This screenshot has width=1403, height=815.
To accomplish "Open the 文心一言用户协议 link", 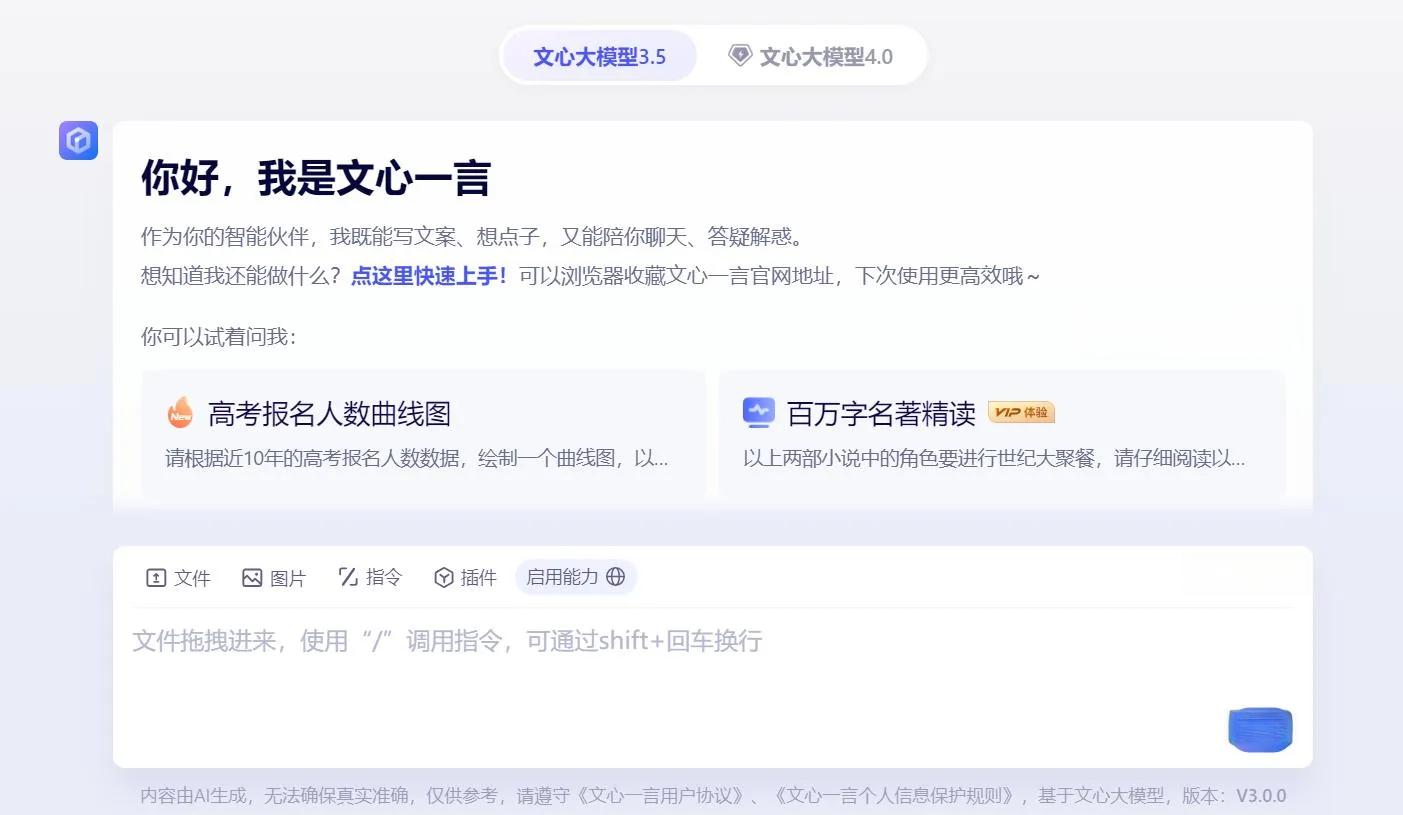I will pos(664,796).
